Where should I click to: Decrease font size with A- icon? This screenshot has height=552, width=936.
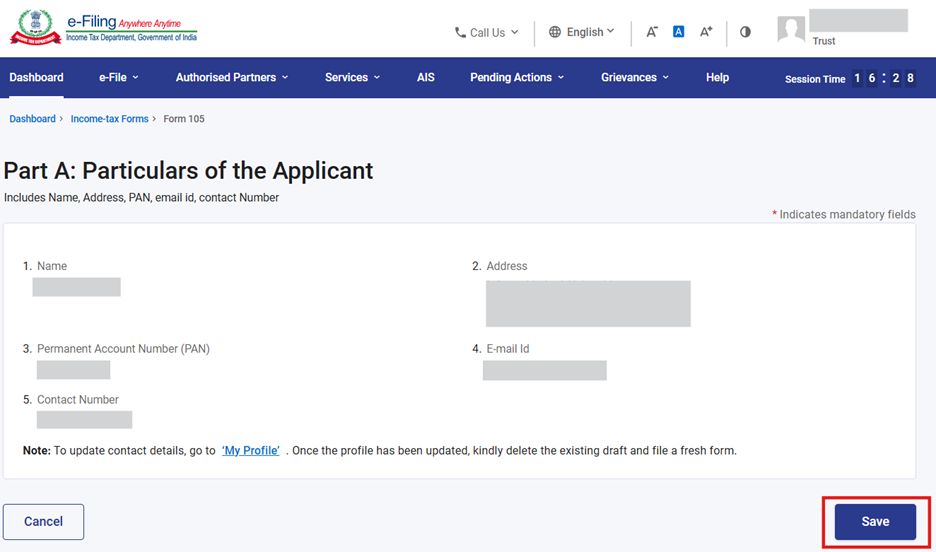tap(651, 32)
